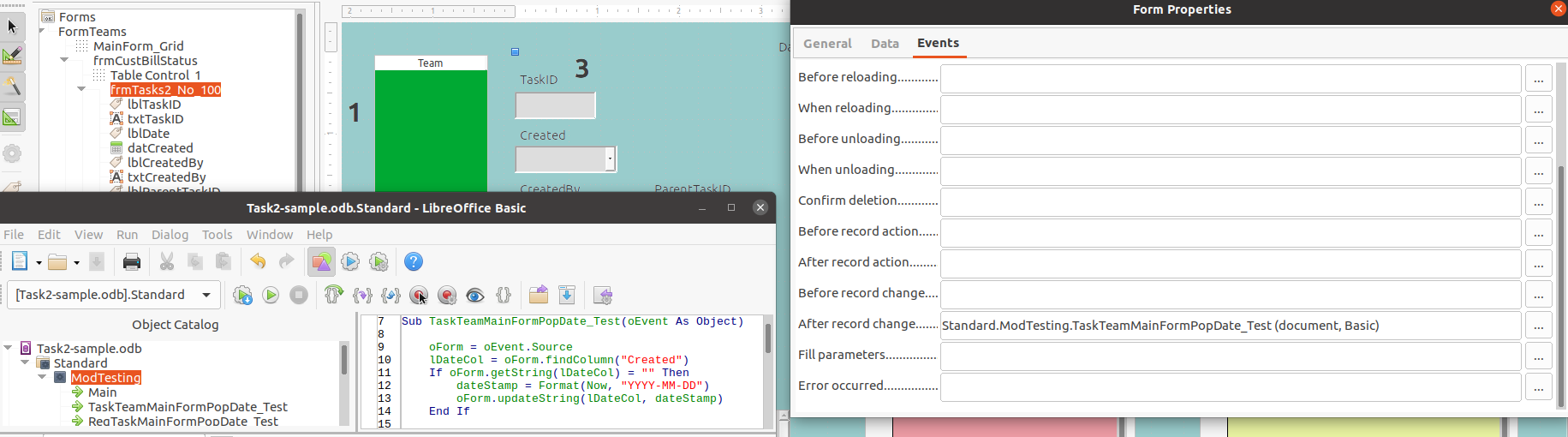
Task: Toggle breakpoint with red circle icon
Action: pos(419,296)
